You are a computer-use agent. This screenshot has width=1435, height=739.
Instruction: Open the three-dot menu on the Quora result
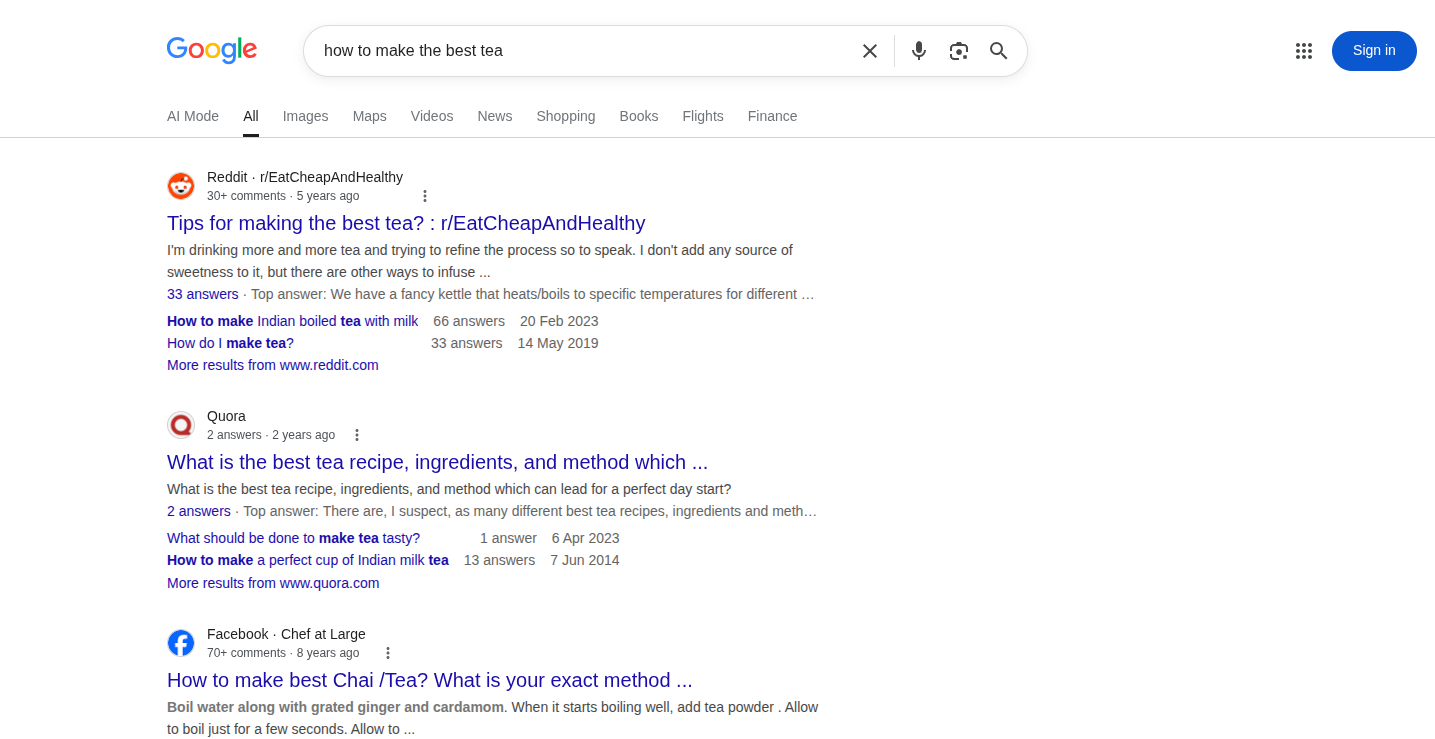click(x=357, y=435)
